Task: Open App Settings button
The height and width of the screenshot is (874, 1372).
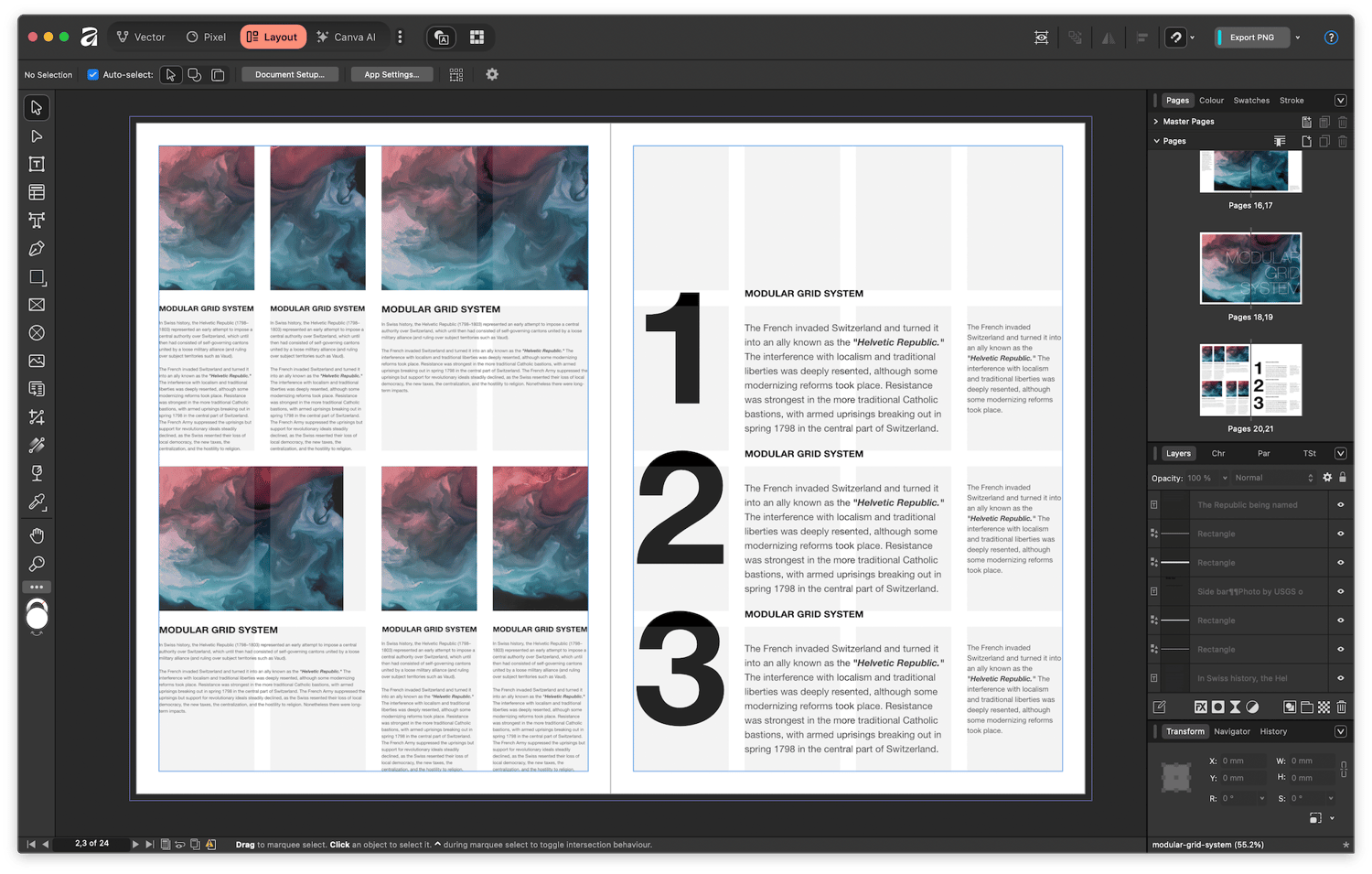Action: 391,75
